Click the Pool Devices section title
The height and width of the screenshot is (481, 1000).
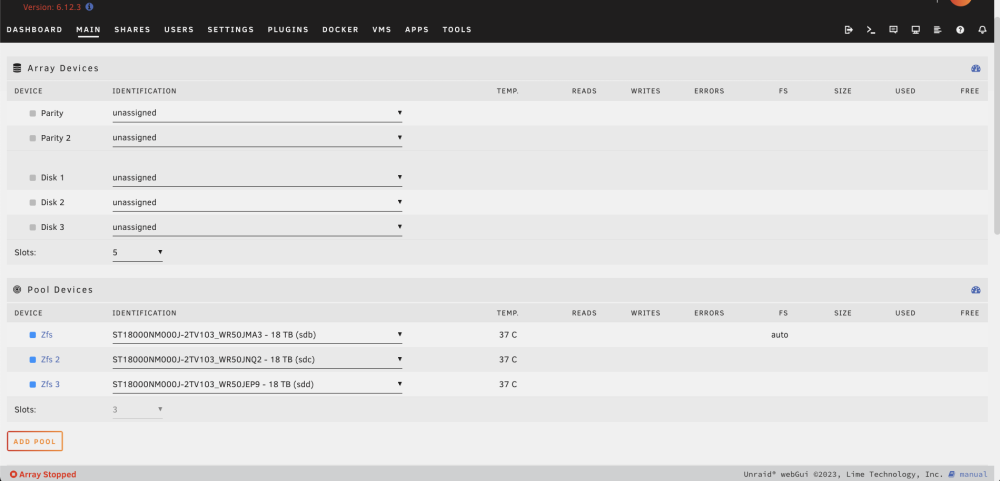(60, 290)
